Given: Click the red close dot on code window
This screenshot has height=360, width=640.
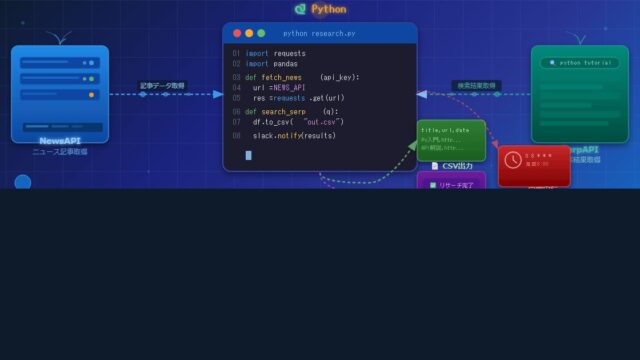Looking at the screenshot, I should [237, 33].
